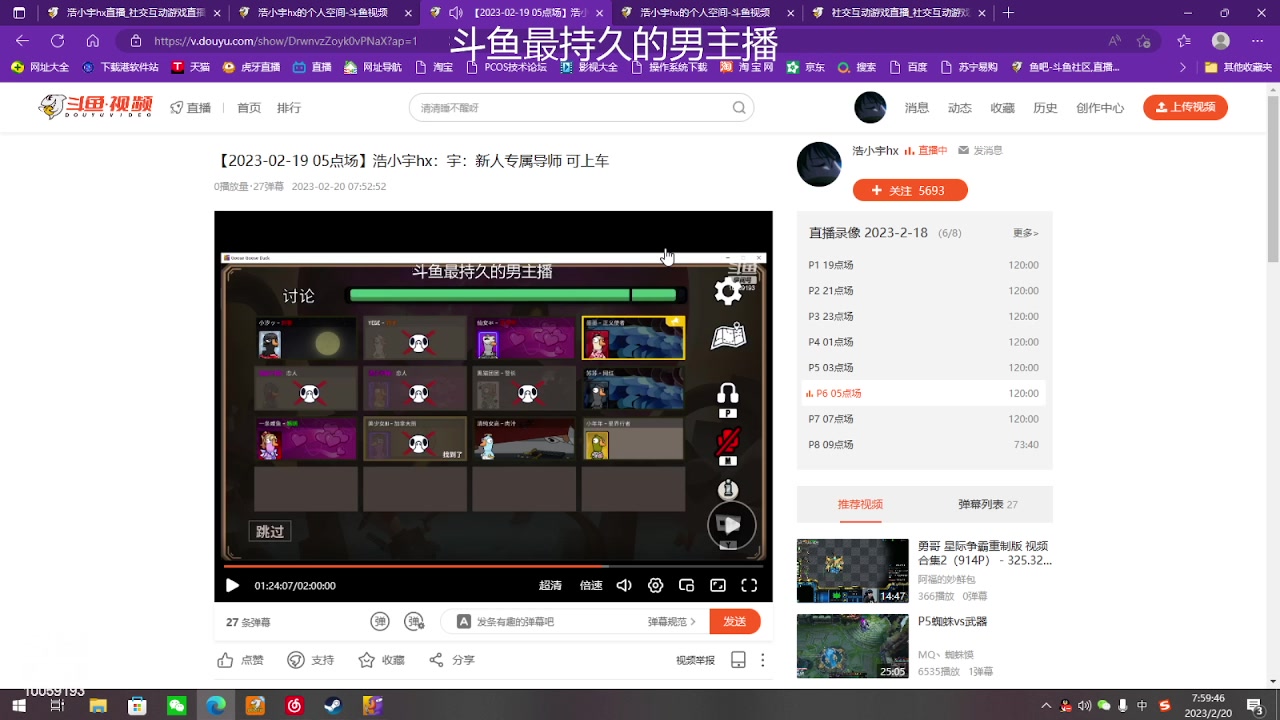This screenshot has height=720, width=1280.
Task: Open danmaku settings (弹 with gear)
Action: coord(415,622)
